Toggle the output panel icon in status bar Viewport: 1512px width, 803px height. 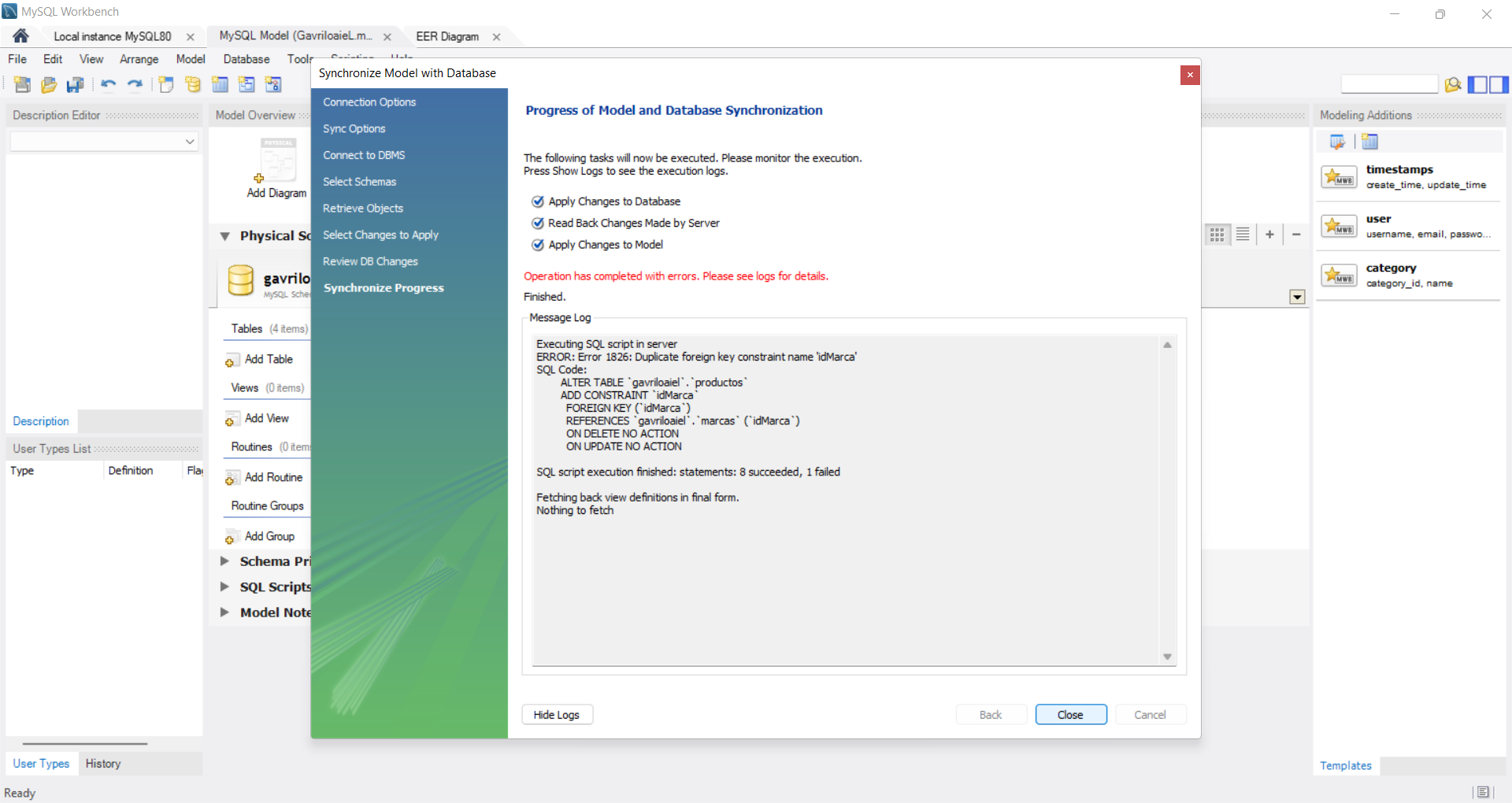click(x=1483, y=792)
